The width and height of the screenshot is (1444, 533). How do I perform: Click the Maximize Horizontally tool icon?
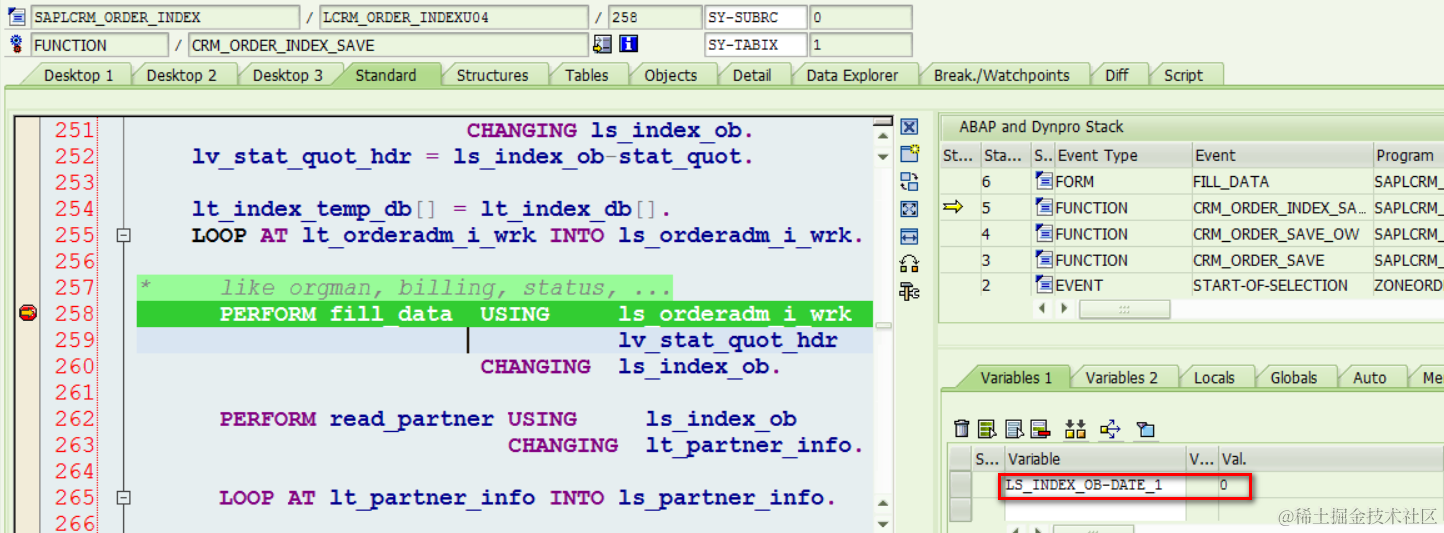[909, 236]
